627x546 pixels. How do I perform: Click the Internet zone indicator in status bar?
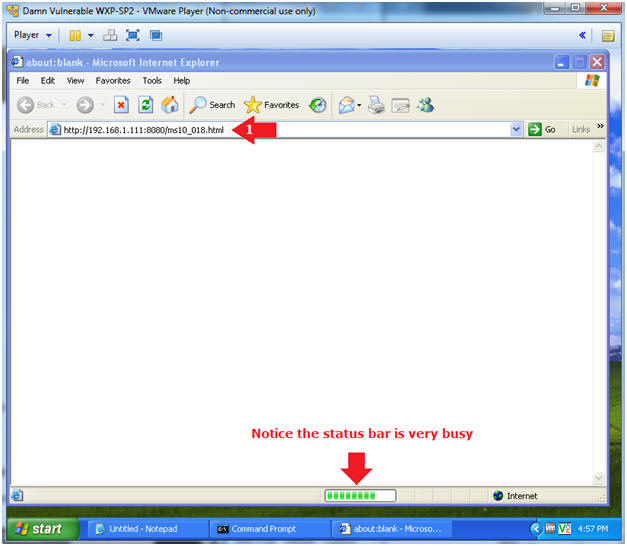tap(515, 496)
